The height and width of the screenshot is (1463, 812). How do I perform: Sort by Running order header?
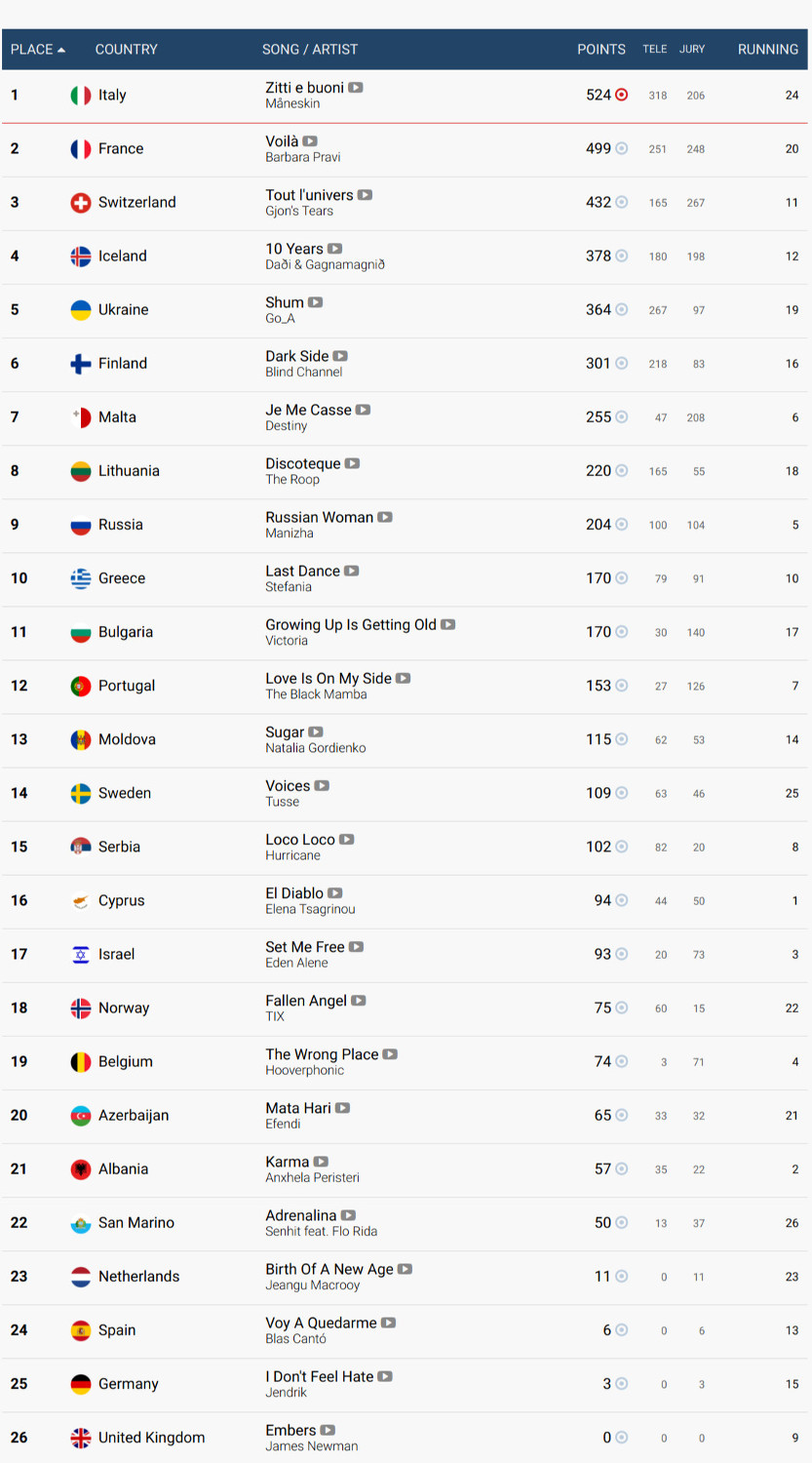point(767,50)
